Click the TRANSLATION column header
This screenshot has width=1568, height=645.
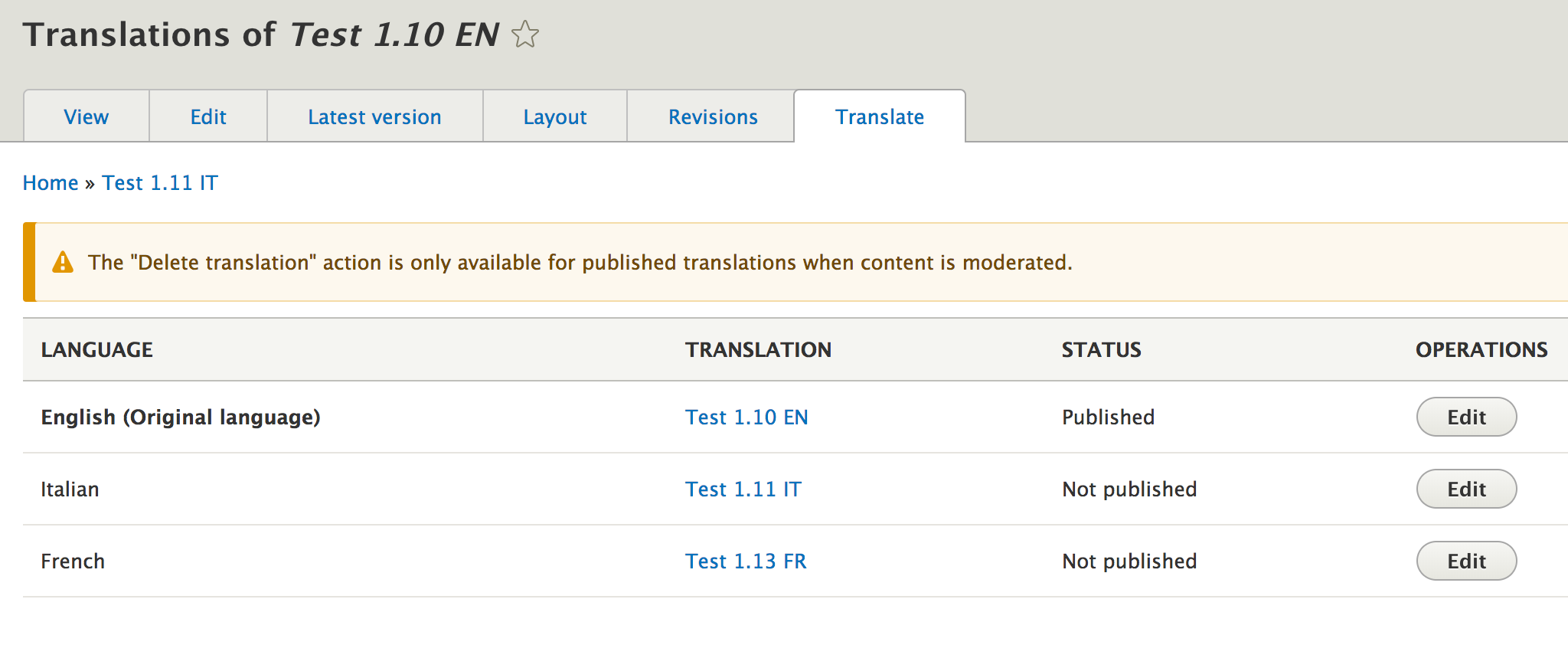point(758,350)
